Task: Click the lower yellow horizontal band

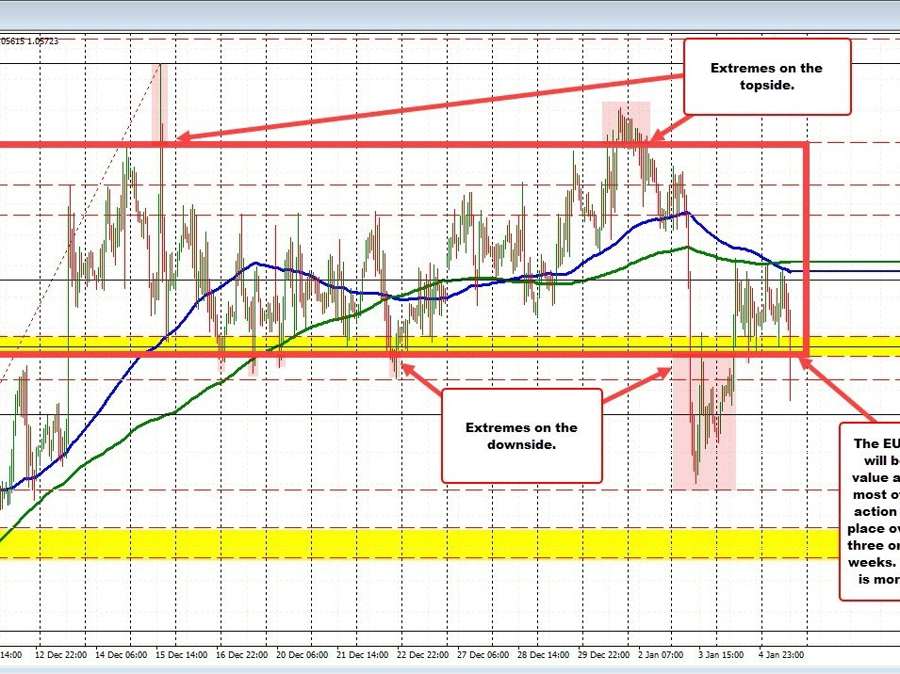Action: click(x=420, y=542)
